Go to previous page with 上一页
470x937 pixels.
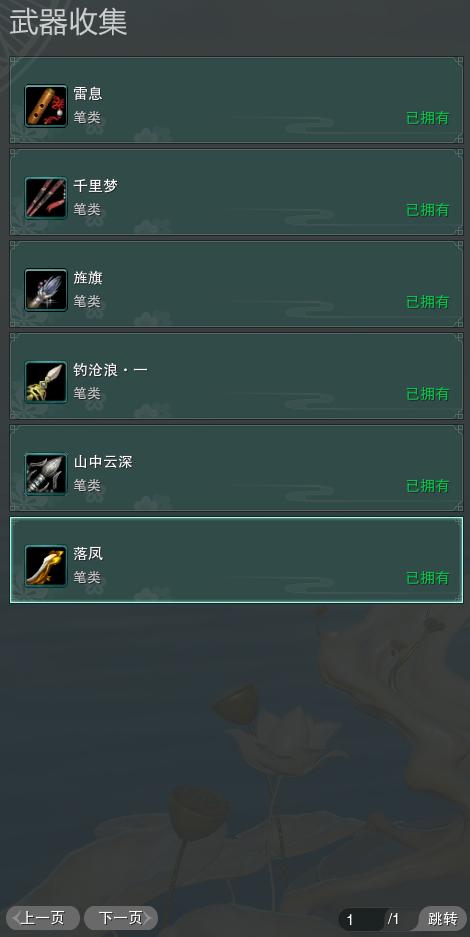click(x=42, y=918)
